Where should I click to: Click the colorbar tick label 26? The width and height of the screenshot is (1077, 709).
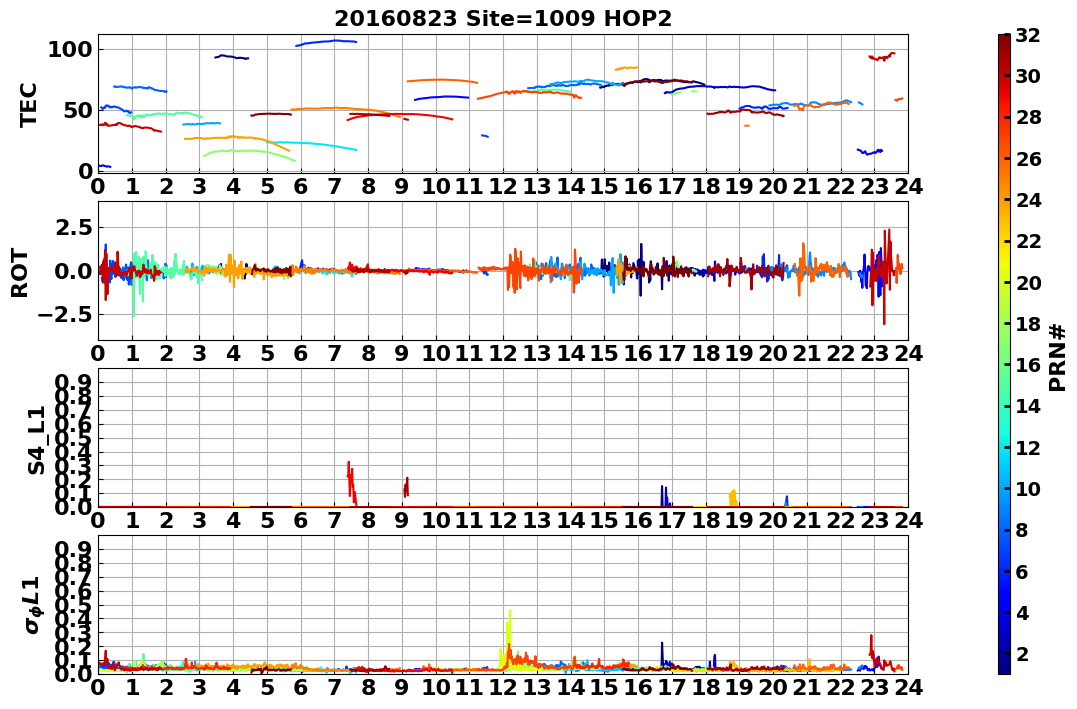click(1028, 159)
